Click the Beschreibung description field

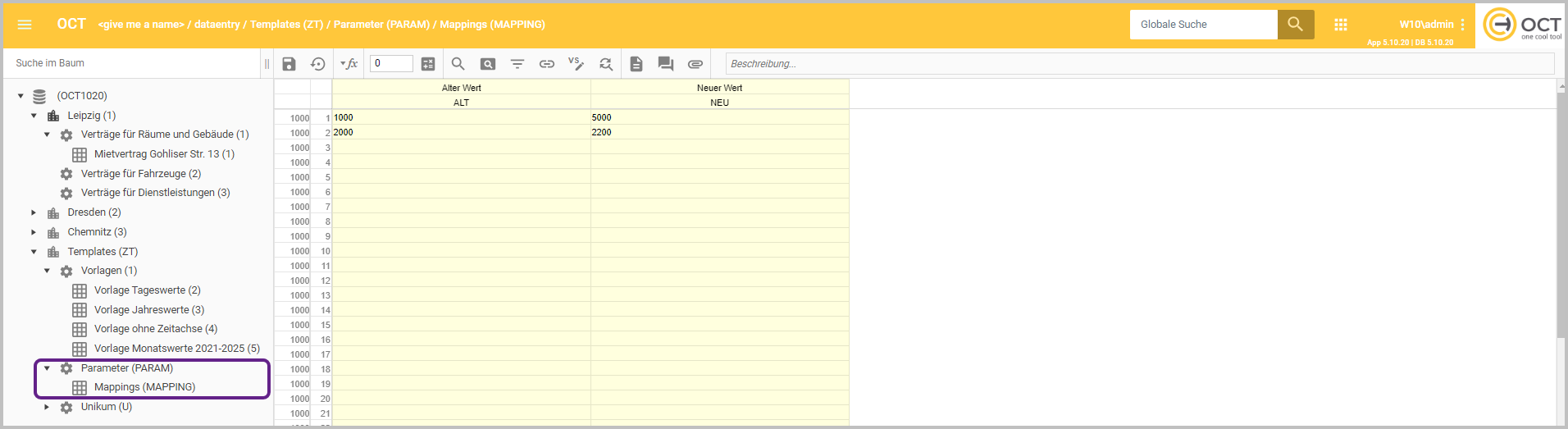coord(1138,64)
